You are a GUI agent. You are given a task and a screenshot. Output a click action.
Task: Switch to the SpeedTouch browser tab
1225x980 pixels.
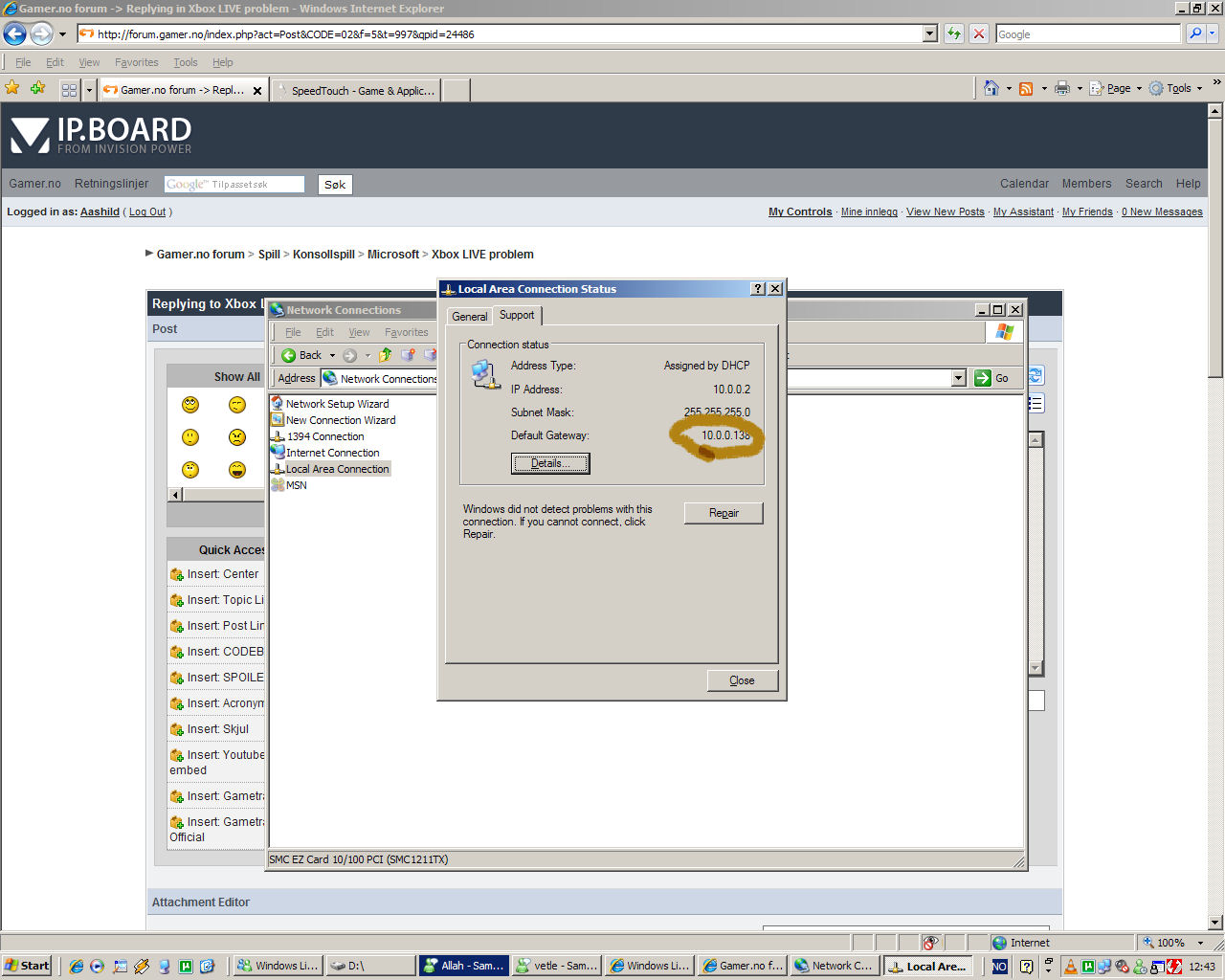[356, 90]
